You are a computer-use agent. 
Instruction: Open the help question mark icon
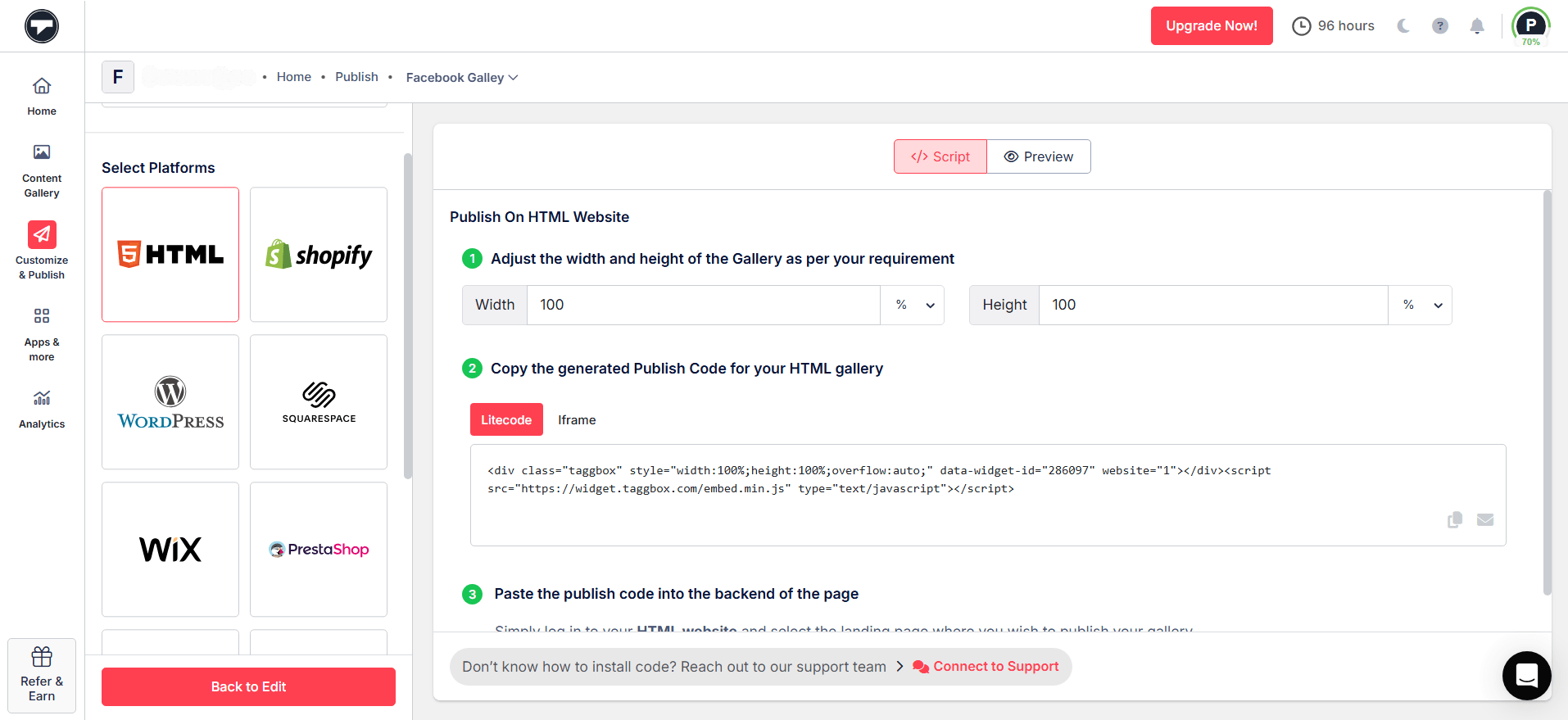(1440, 26)
